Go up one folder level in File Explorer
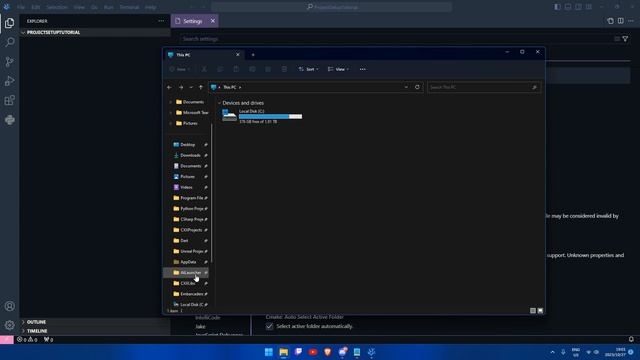 pyautogui.click(x=201, y=87)
